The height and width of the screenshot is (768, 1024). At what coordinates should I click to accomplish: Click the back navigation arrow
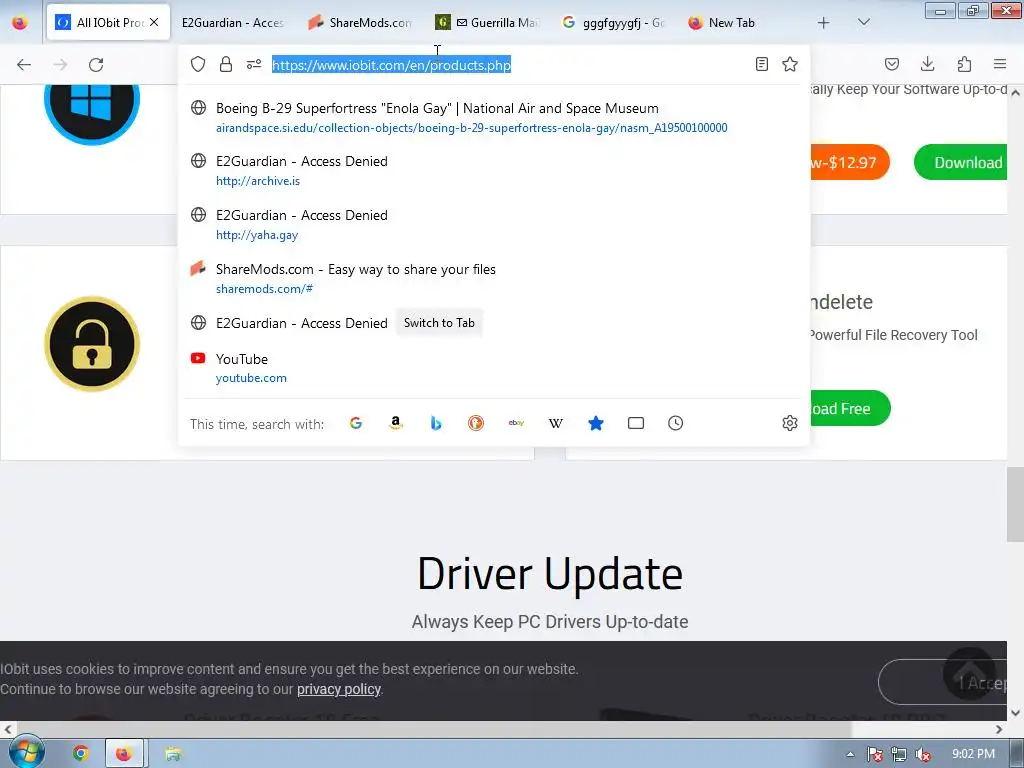point(24,65)
